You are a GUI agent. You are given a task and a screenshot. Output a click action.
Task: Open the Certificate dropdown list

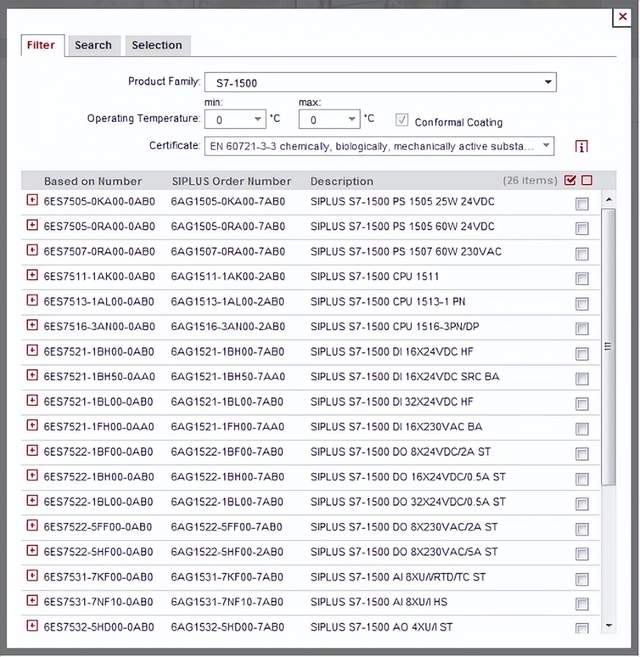tap(380, 146)
